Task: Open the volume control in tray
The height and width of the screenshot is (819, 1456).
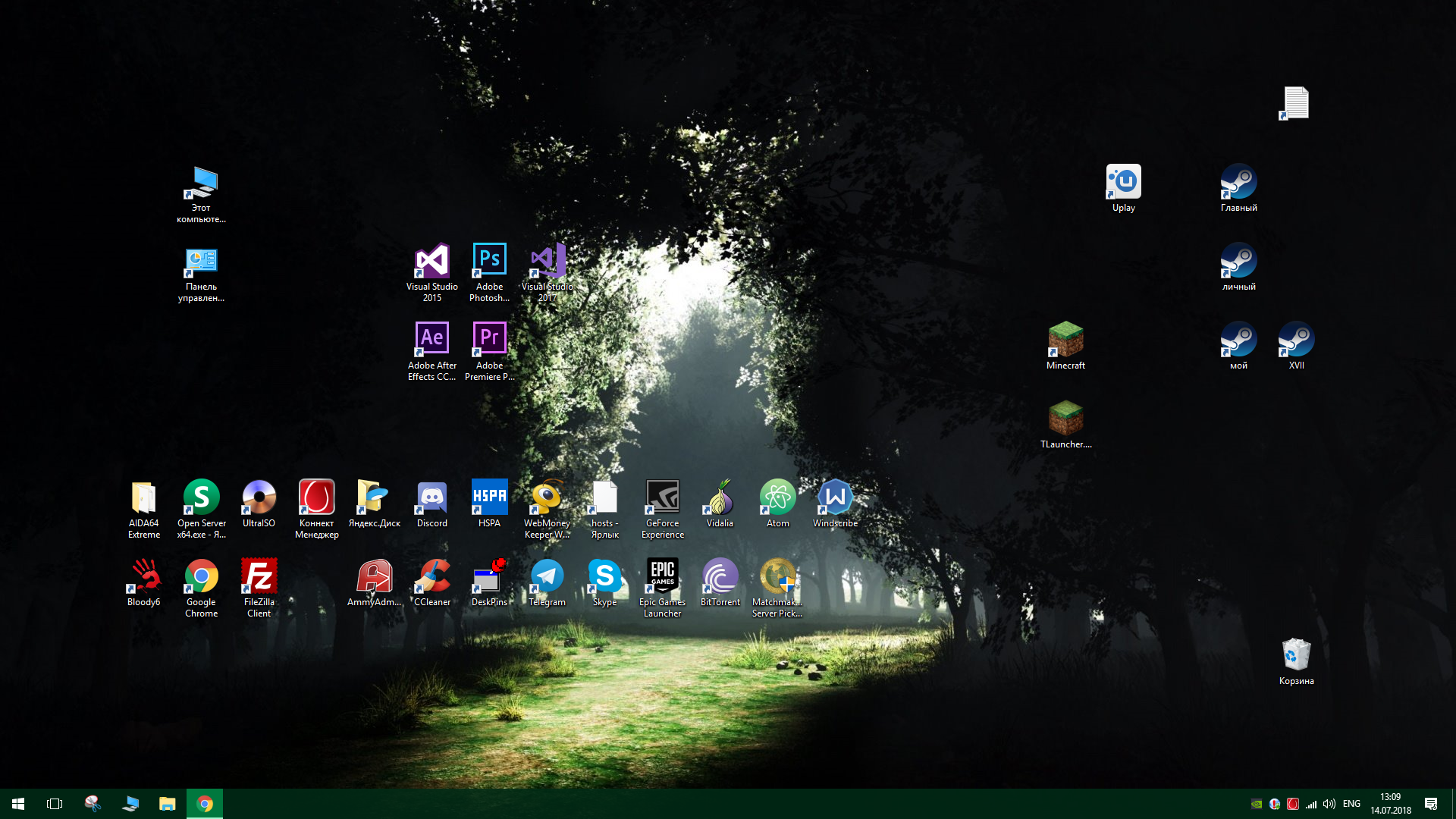Action: tap(1329, 804)
